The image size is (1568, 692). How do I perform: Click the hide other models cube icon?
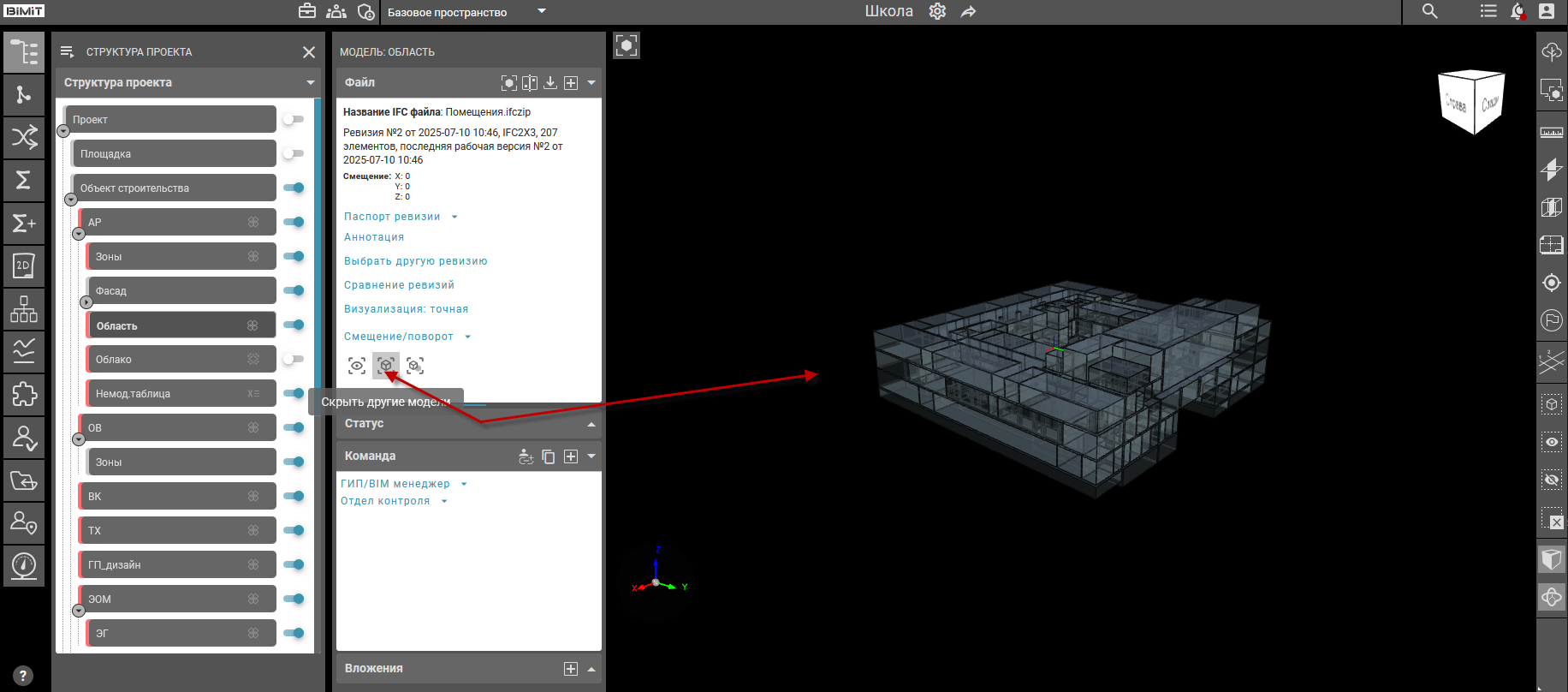pos(386,366)
